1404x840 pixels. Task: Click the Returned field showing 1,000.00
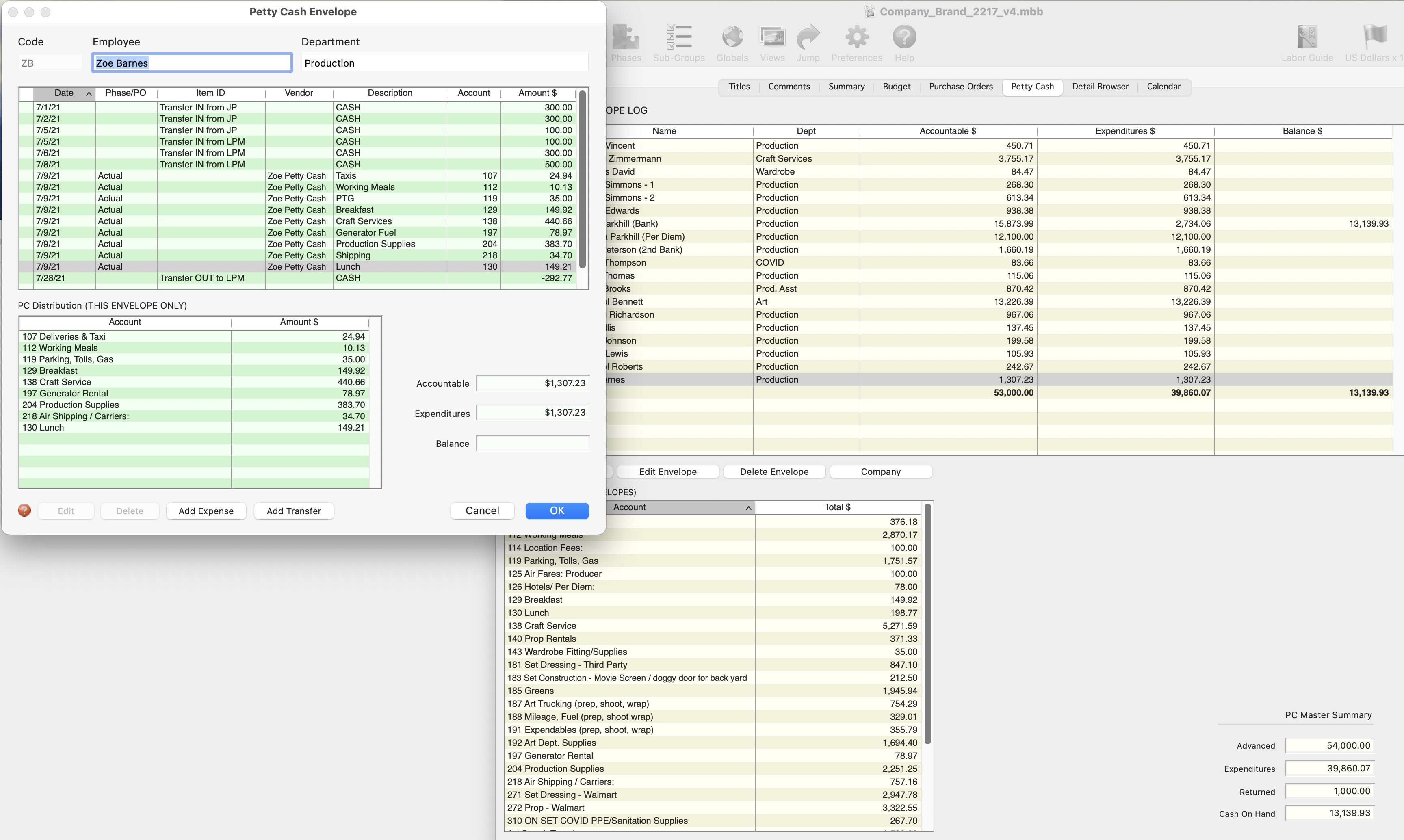click(x=1329, y=791)
